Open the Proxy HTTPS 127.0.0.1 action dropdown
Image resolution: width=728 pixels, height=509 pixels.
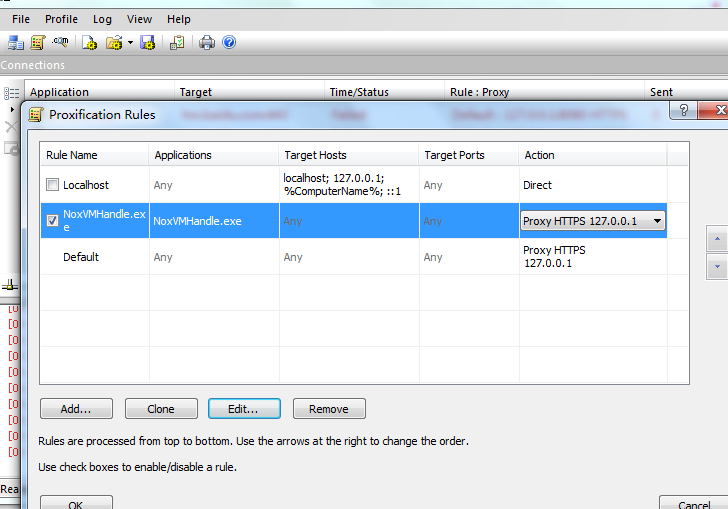point(593,221)
